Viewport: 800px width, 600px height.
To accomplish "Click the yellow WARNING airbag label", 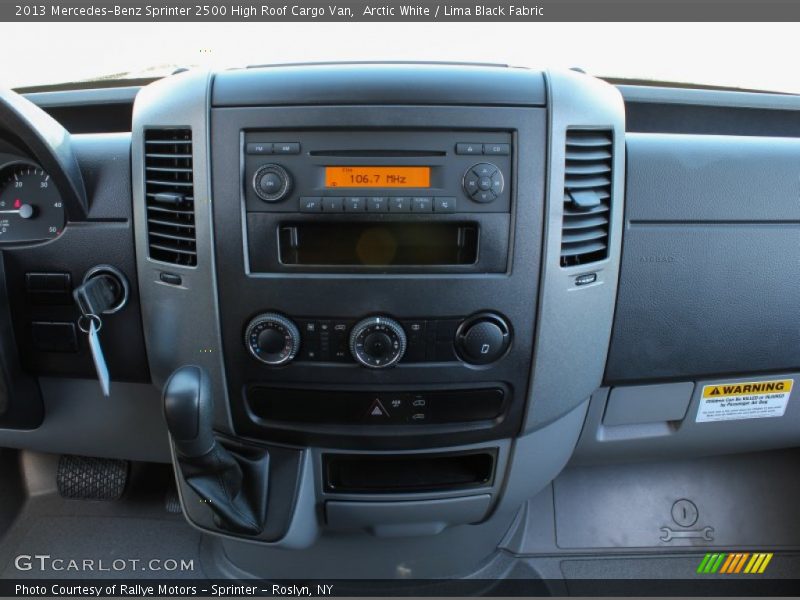I will point(744,401).
